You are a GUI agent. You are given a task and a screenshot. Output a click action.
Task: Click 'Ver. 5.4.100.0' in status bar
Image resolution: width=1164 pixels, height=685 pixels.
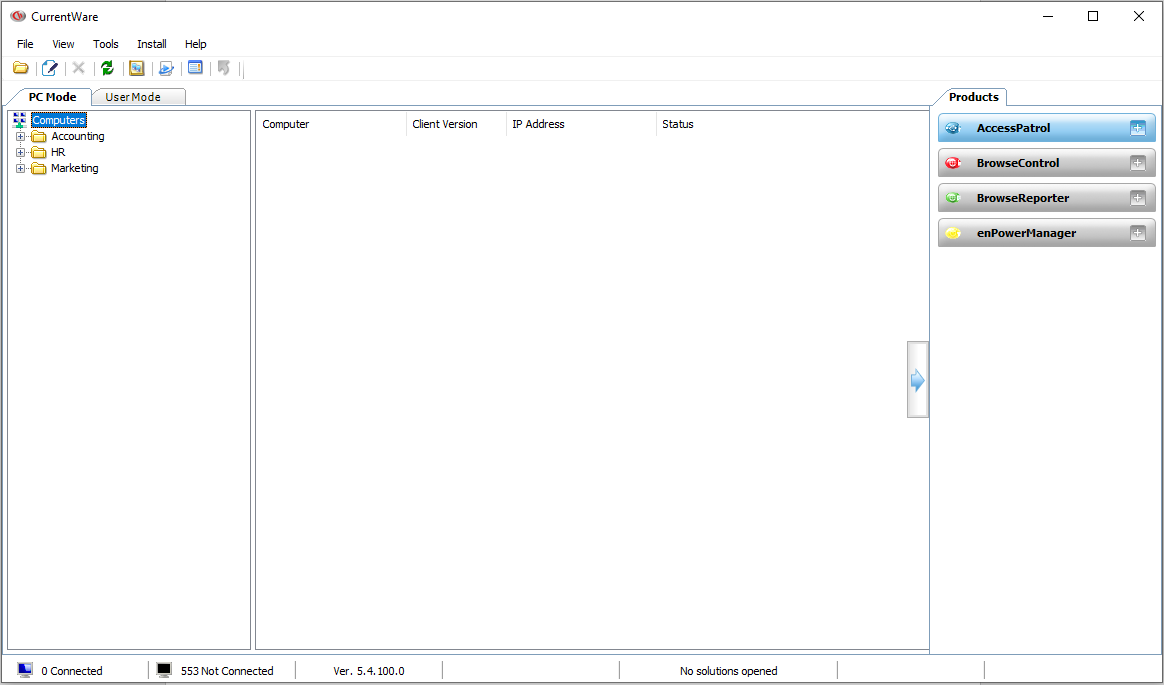pyautogui.click(x=369, y=671)
